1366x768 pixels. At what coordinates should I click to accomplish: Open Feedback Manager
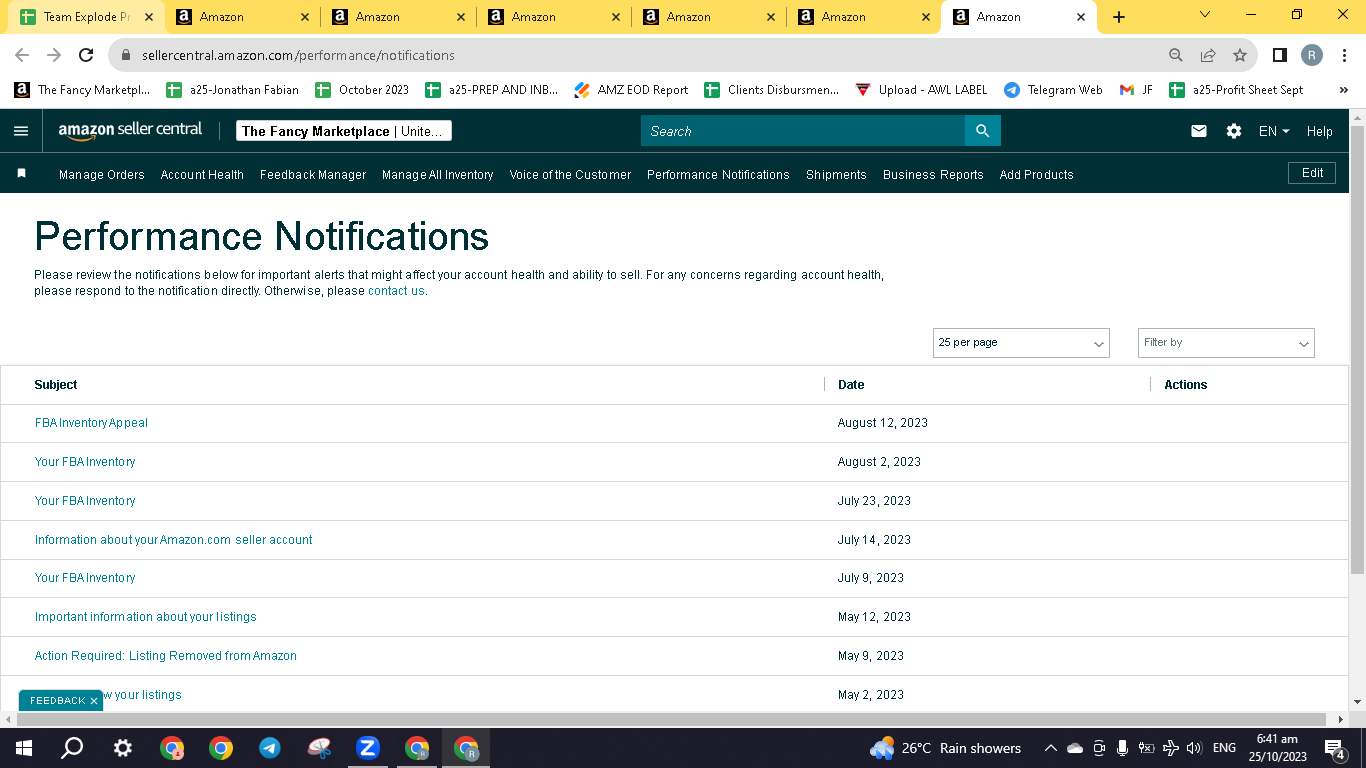coord(313,175)
